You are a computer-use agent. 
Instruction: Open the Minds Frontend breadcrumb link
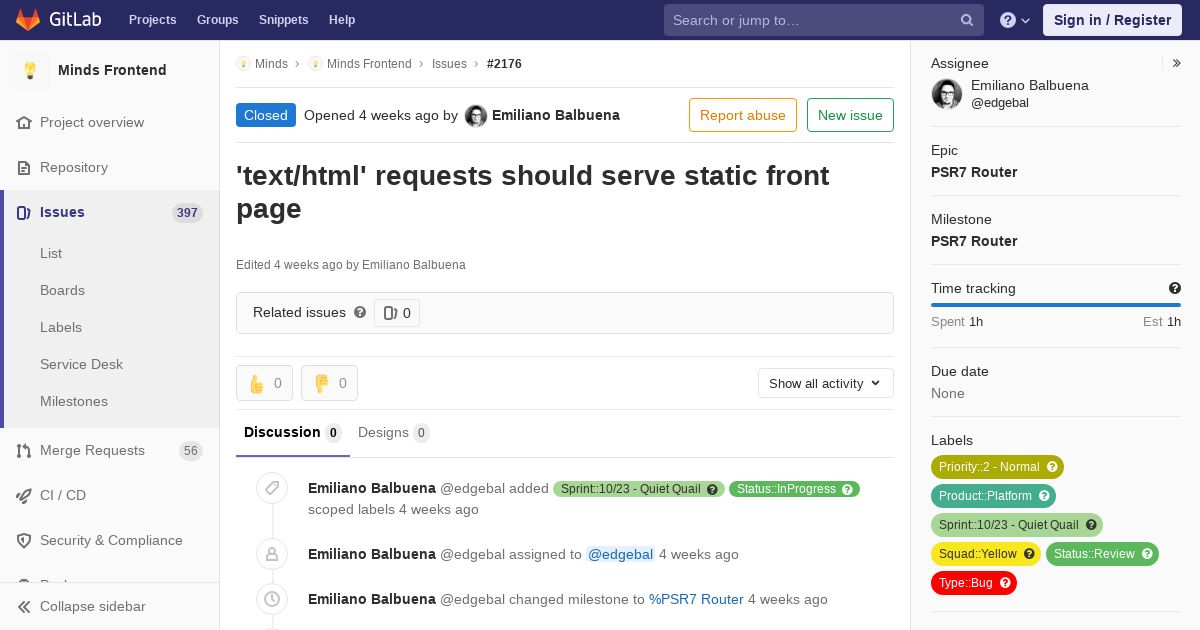click(369, 64)
